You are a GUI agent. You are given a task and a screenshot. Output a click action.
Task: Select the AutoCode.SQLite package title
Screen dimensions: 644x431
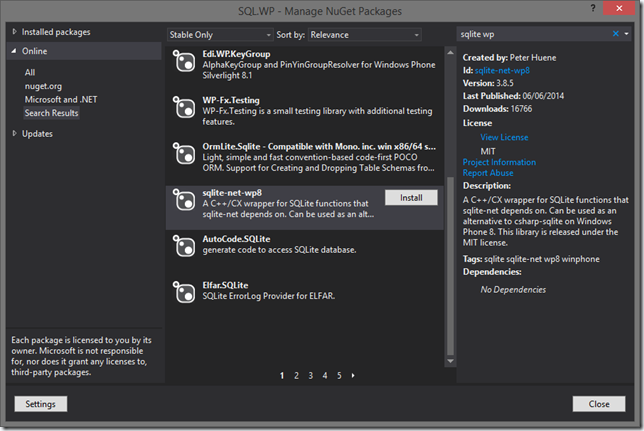pos(236,239)
